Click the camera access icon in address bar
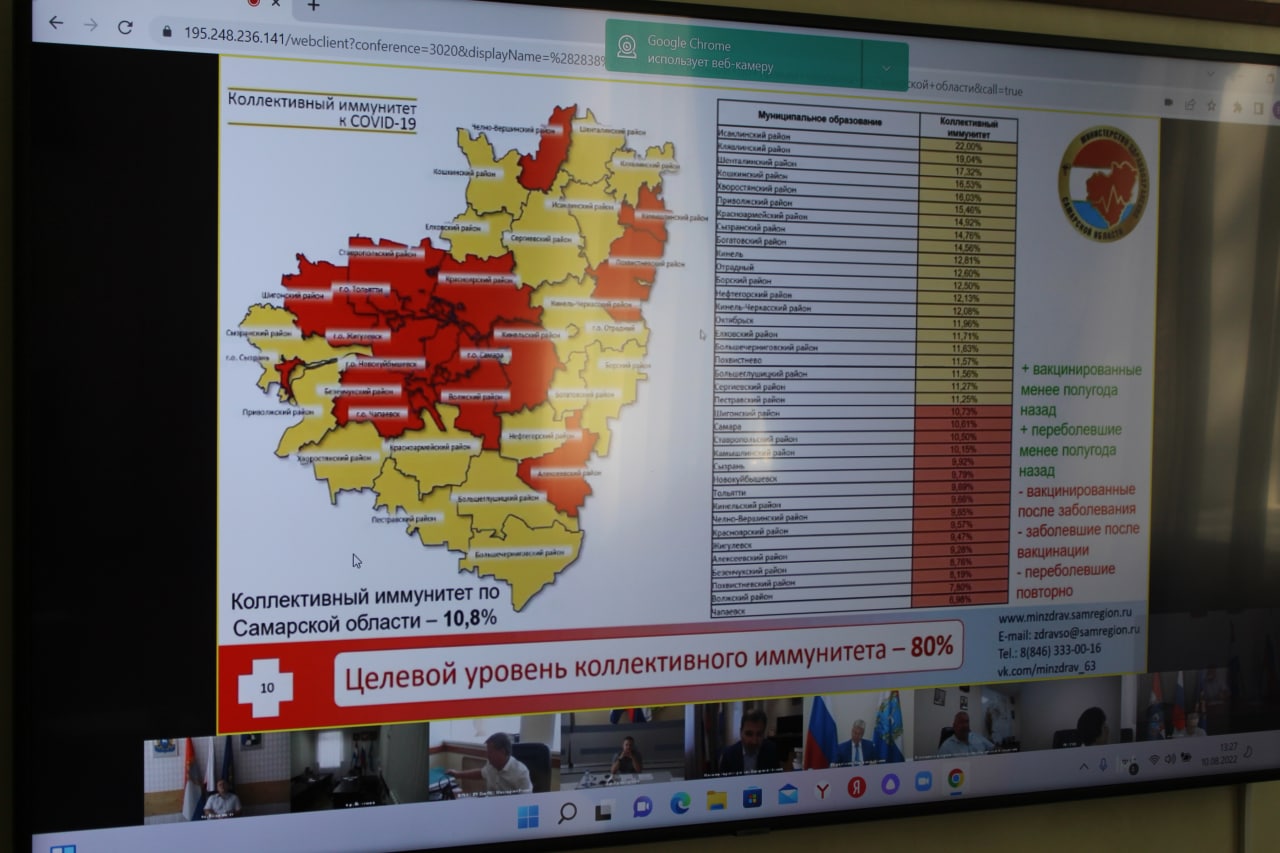The image size is (1280, 853). coord(1168,102)
